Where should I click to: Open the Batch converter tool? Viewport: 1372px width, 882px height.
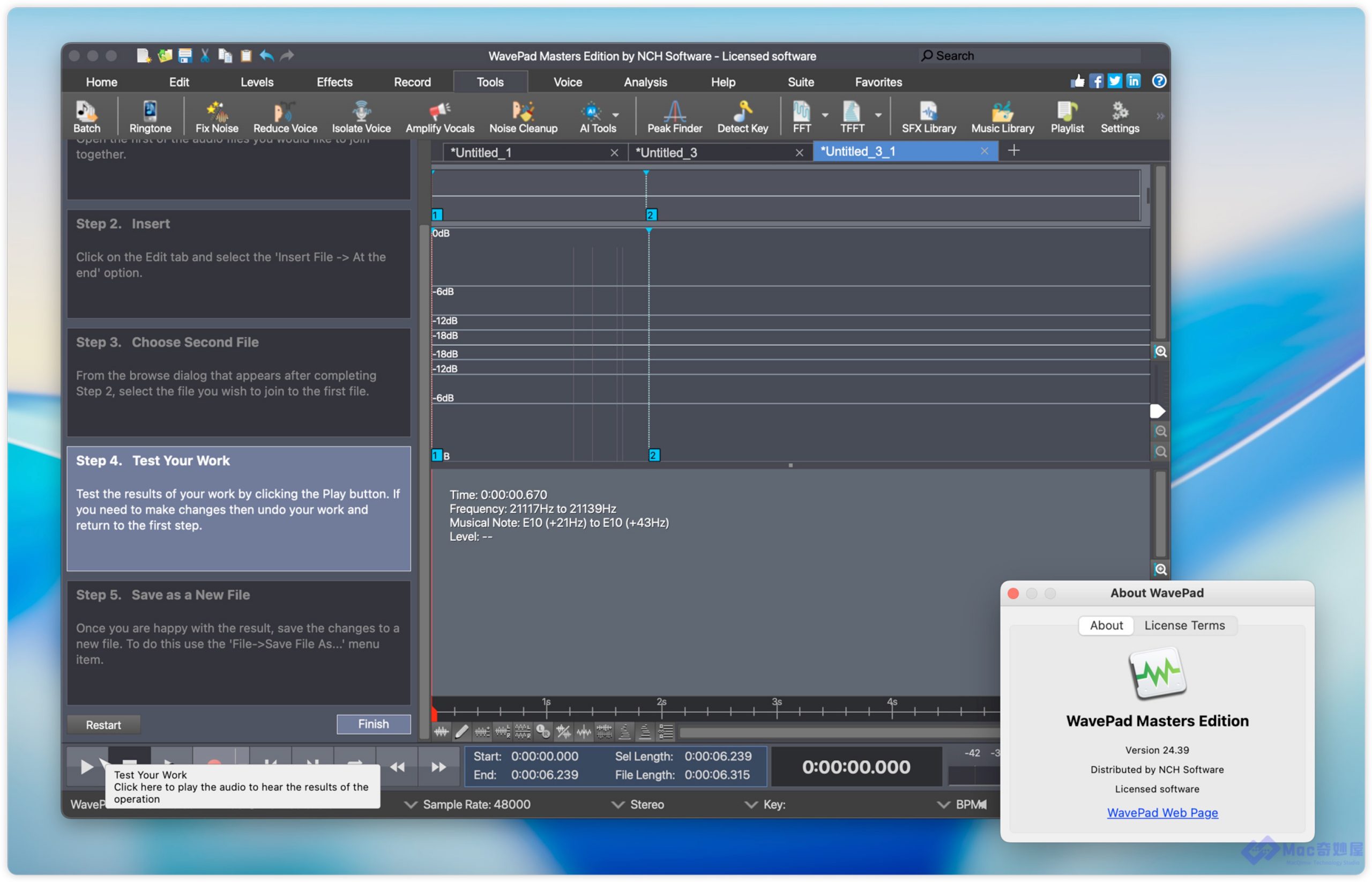[x=86, y=117]
